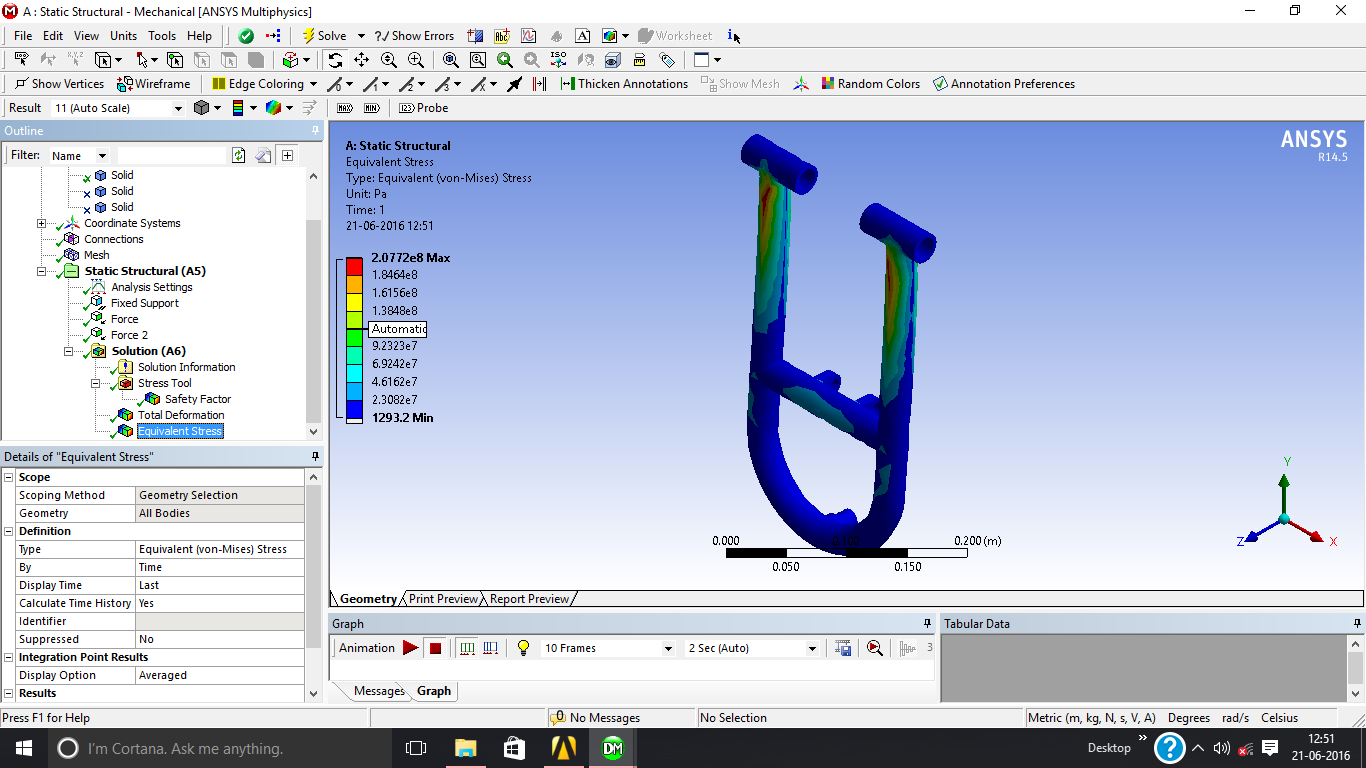
Task: Click the eraser clear-filter icon in Outline
Action: click(263, 155)
